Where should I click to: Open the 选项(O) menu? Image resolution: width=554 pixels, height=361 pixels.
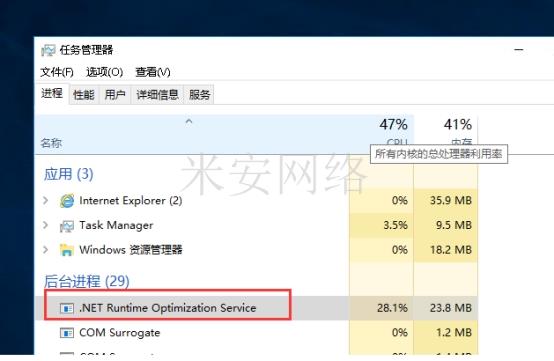(105, 72)
